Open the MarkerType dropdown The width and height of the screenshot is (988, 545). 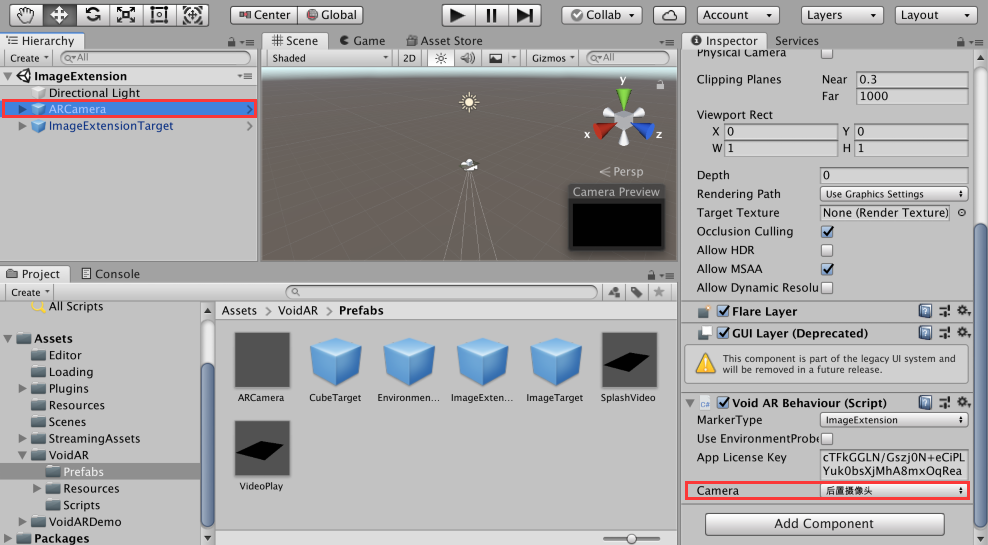coord(893,420)
